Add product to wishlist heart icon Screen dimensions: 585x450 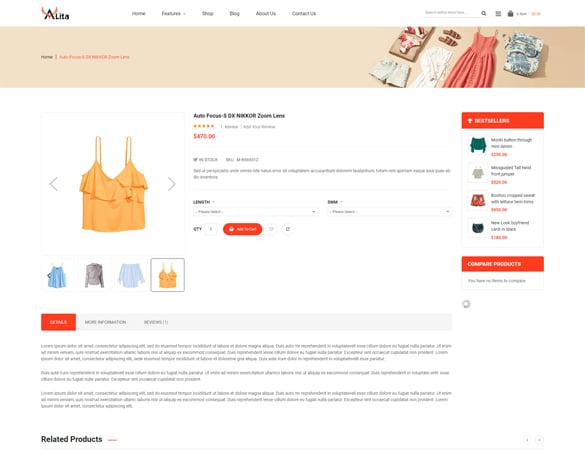coord(271,229)
